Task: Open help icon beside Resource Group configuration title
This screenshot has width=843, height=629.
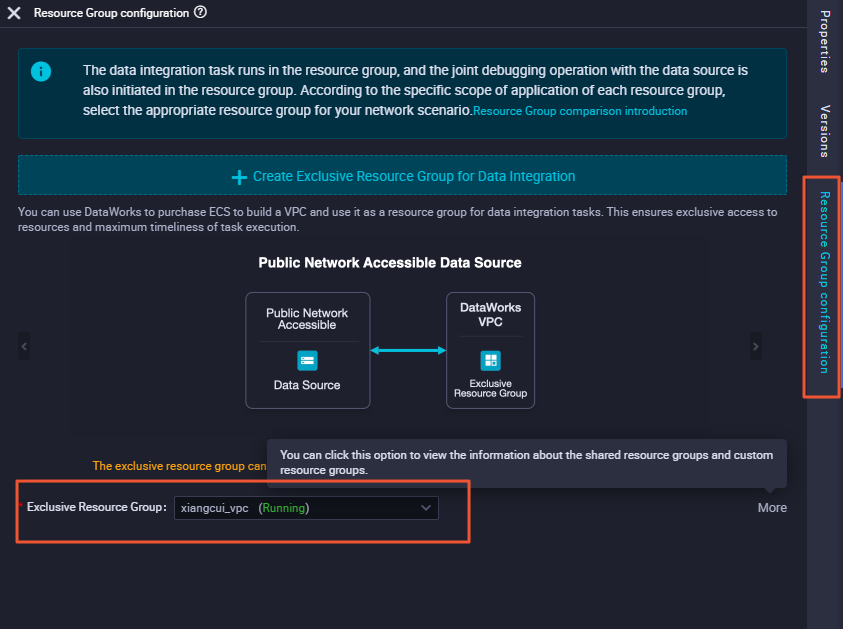Action: pyautogui.click(x=201, y=12)
